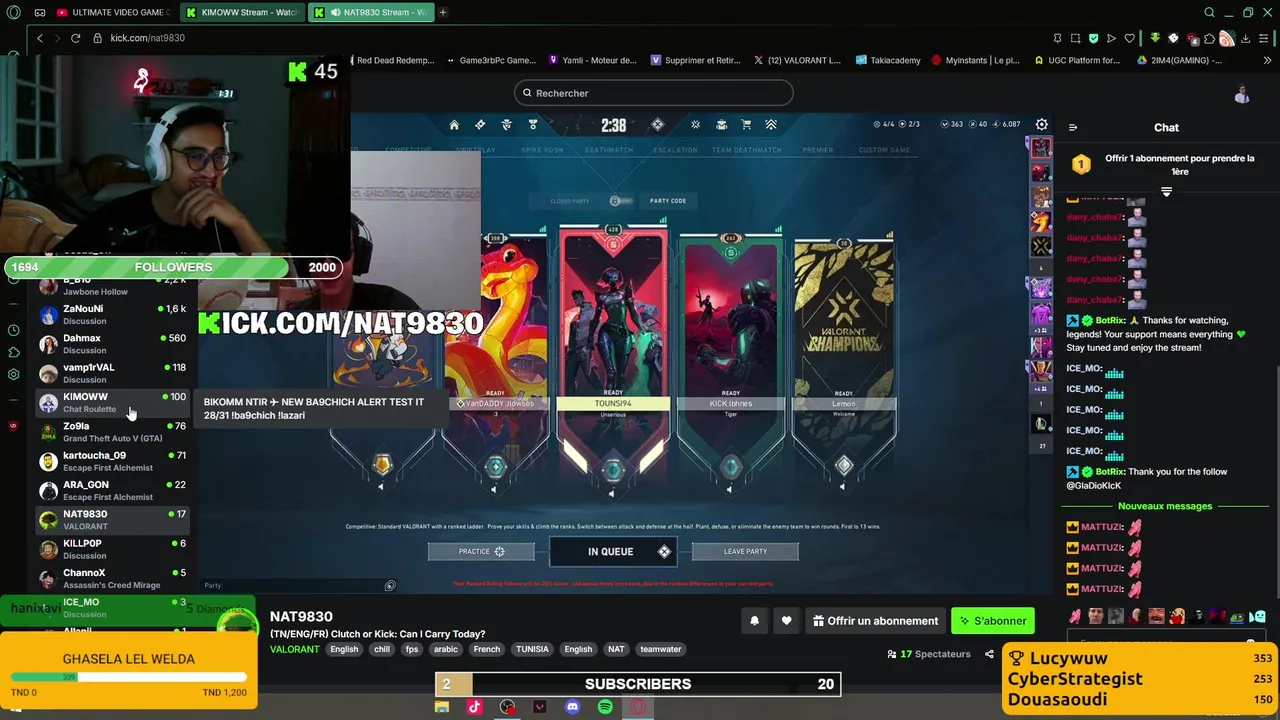Viewport: 1280px width, 720px height.
Task: Open vamp1rVAL channel in sidebar
Action: [113, 373]
